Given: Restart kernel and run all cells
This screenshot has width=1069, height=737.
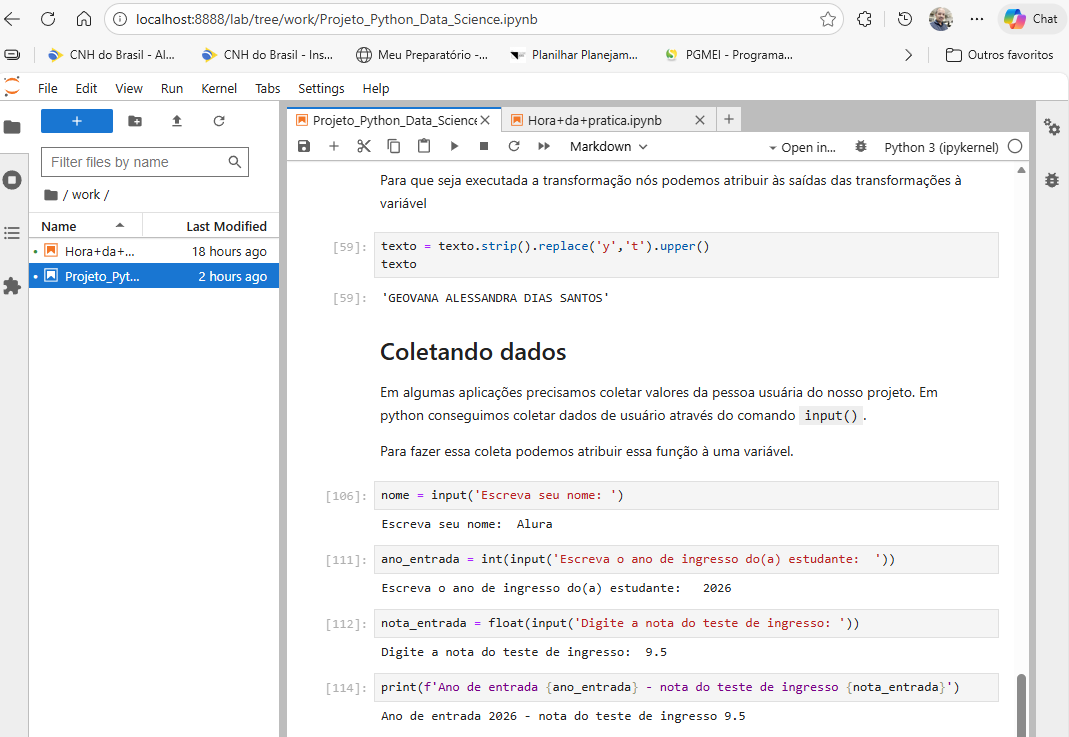Looking at the screenshot, I should click(x=544, y=146).
